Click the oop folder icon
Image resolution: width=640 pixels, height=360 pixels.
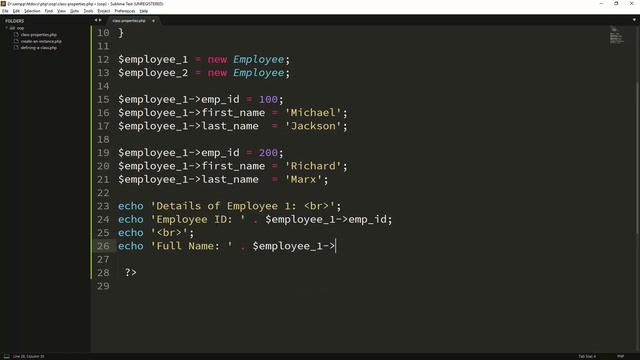tap(12, 28)
